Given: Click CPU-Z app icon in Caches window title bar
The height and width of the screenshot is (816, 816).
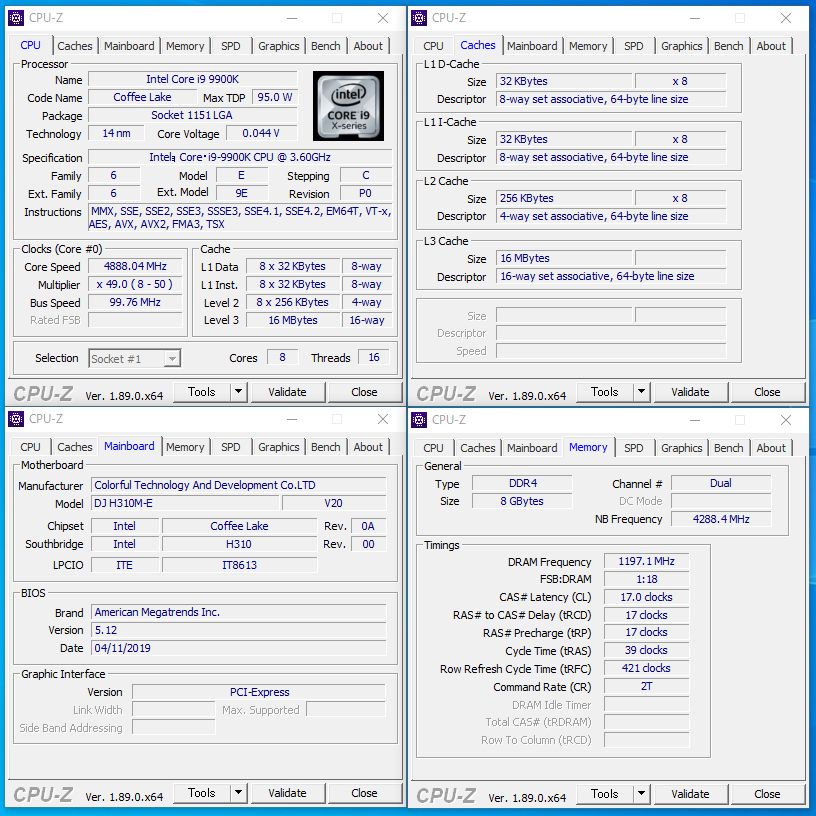Looking at the screenshot, I should (419, 18).
